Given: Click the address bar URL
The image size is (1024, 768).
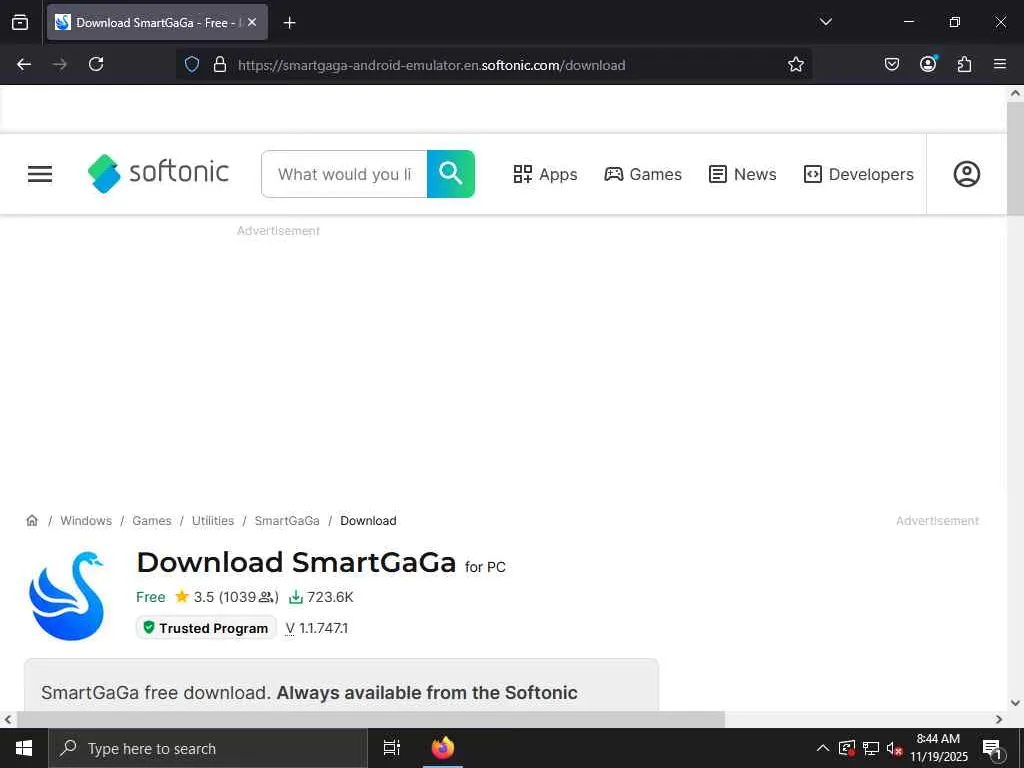Looking at the screenshot, I should pos(431,65).
